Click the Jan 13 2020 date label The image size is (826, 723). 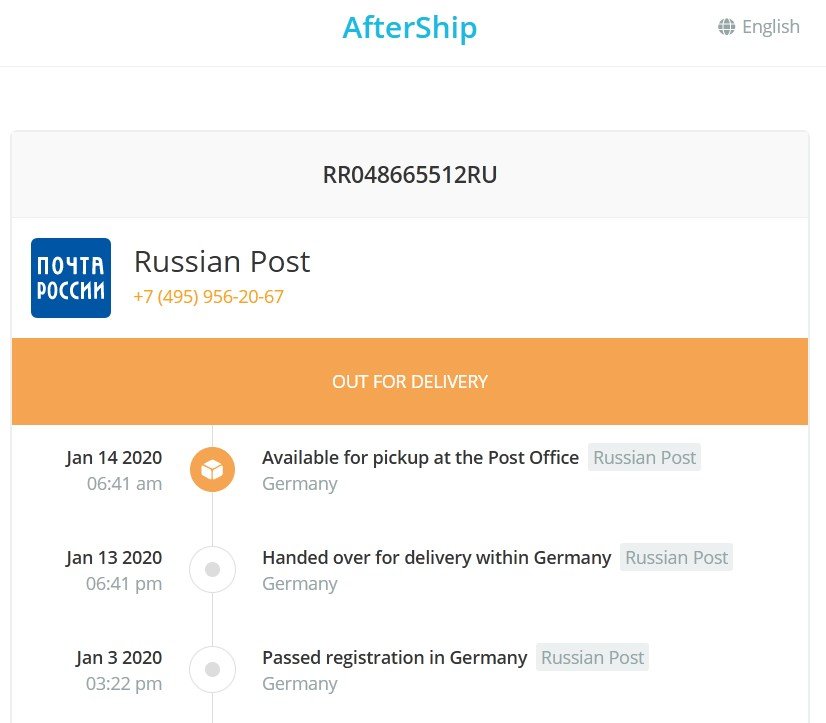coord(114,557)
